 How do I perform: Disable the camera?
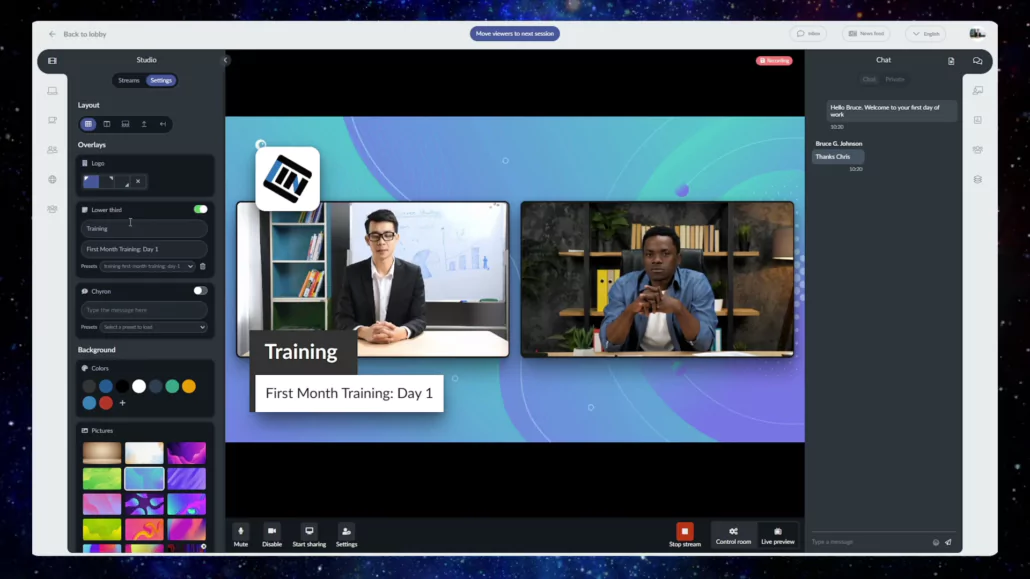point(272,534)
